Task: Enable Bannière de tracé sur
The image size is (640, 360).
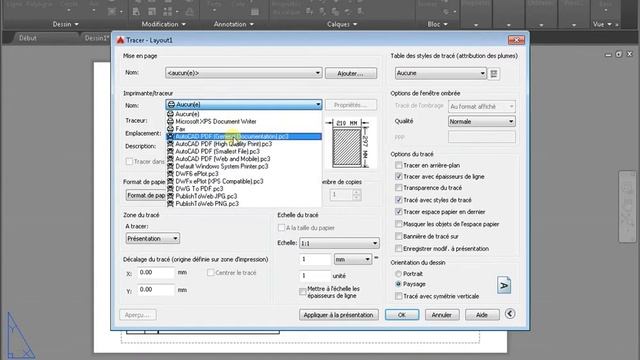Action: click(x=399, y=236)
